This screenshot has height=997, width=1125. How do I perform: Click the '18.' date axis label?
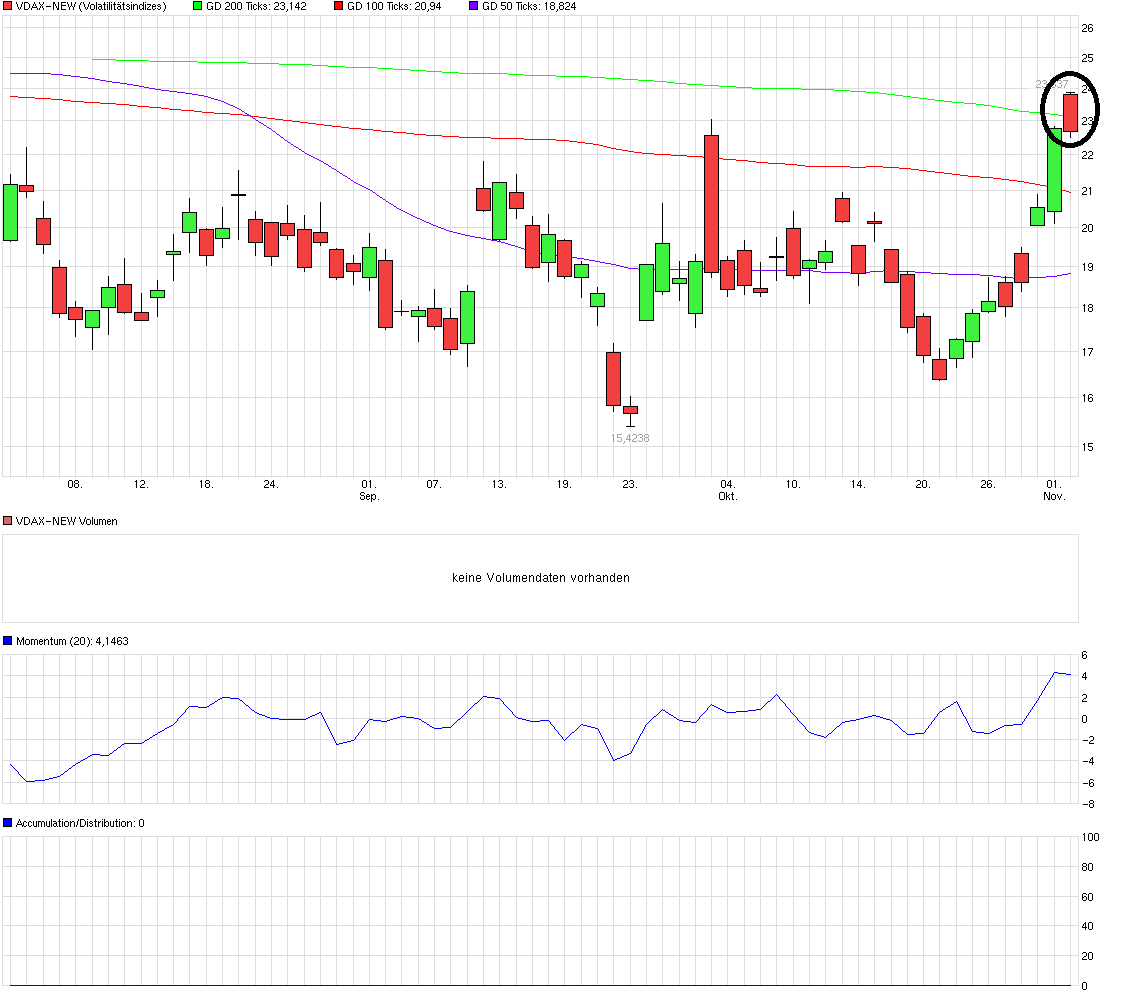pyautogui.click(x=206, y=485)
